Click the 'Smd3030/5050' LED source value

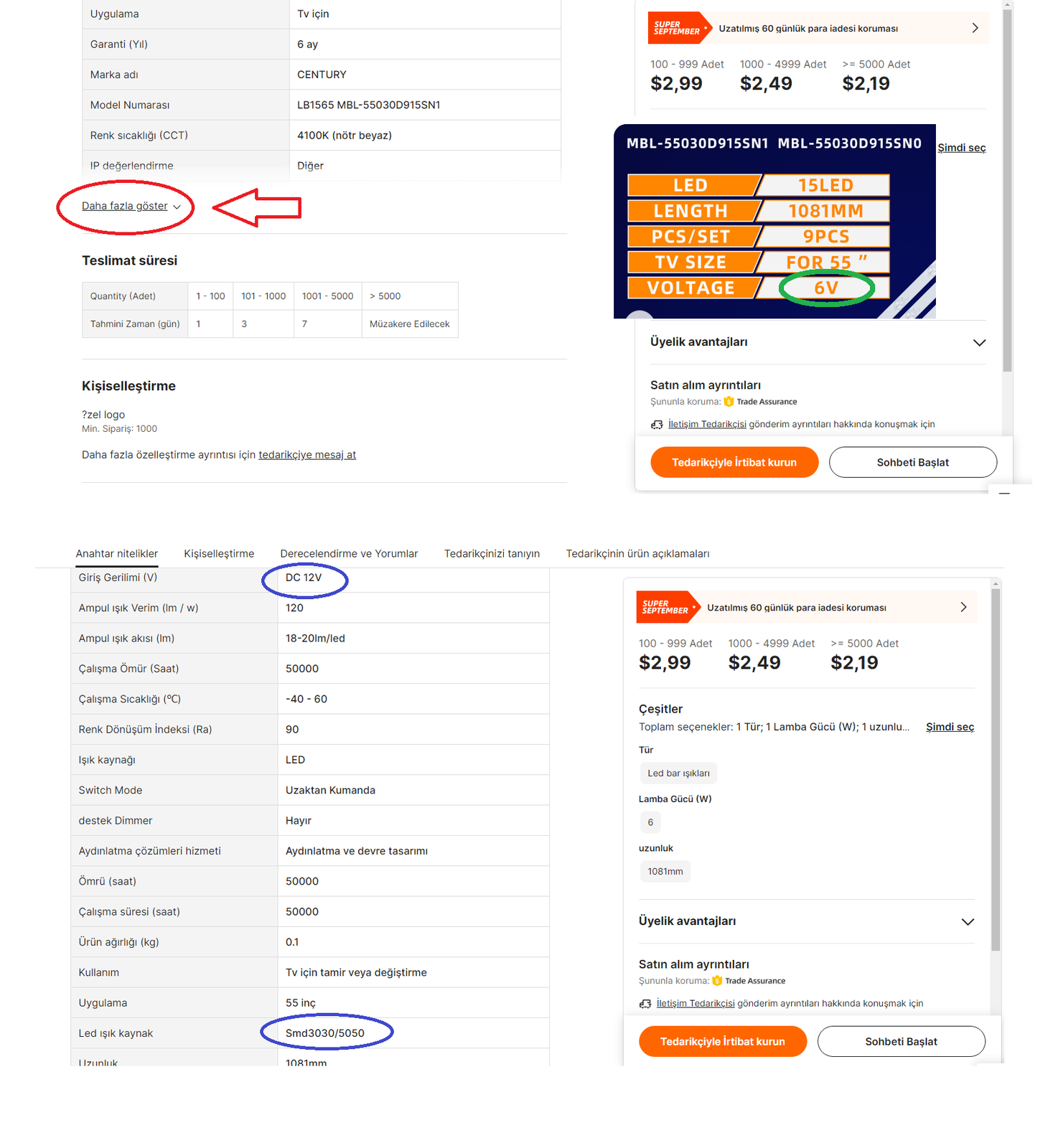(325, 1033)
